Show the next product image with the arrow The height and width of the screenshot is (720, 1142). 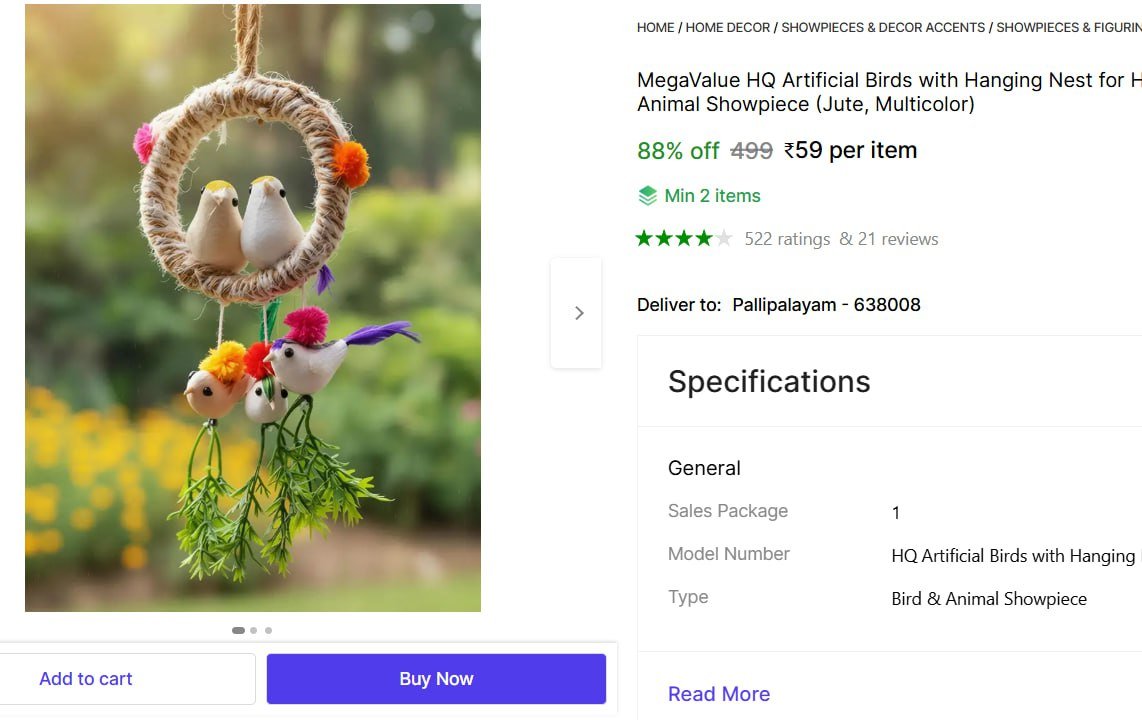(577, 313)
